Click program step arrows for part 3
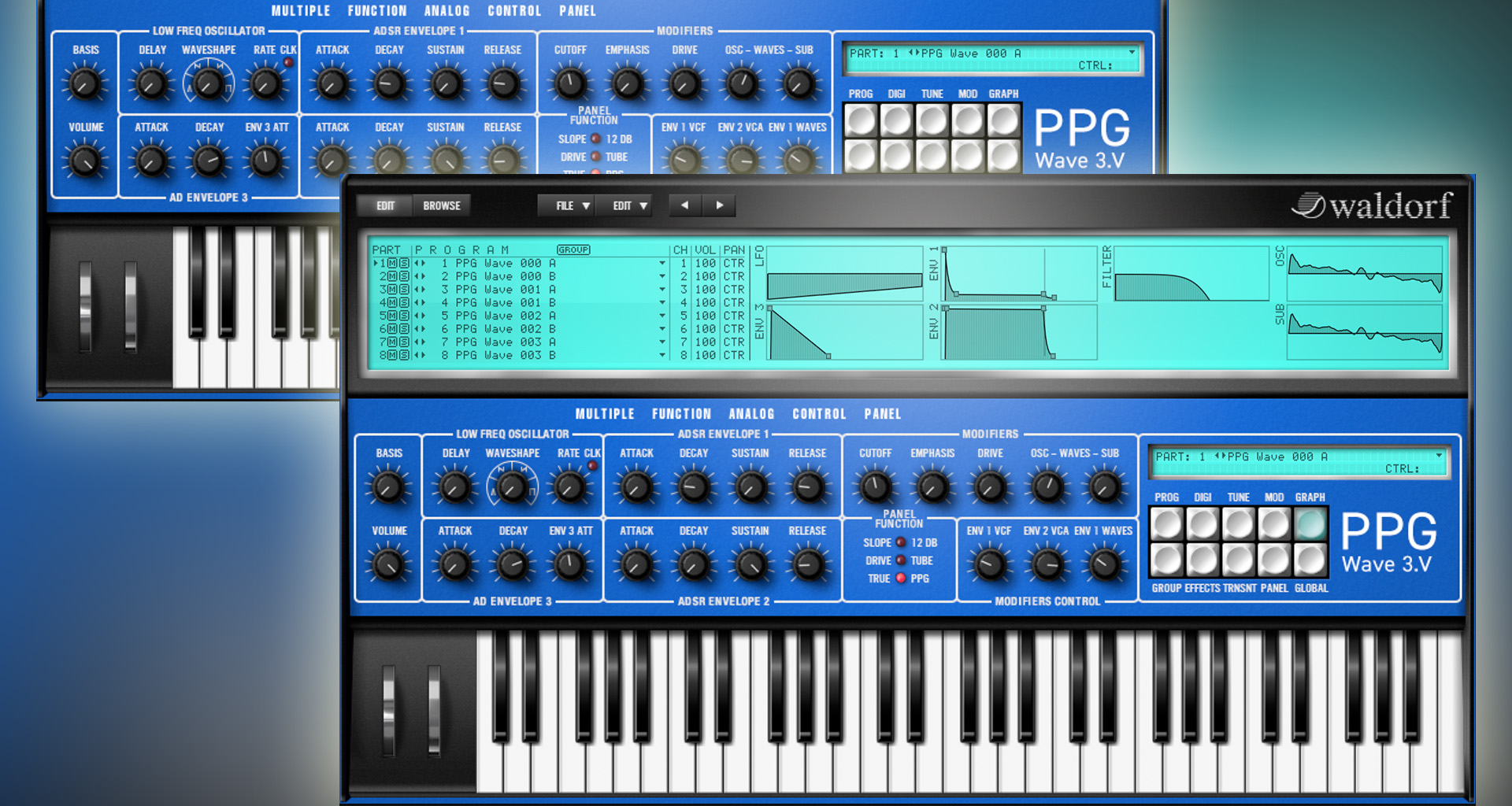 coord(420,290)
